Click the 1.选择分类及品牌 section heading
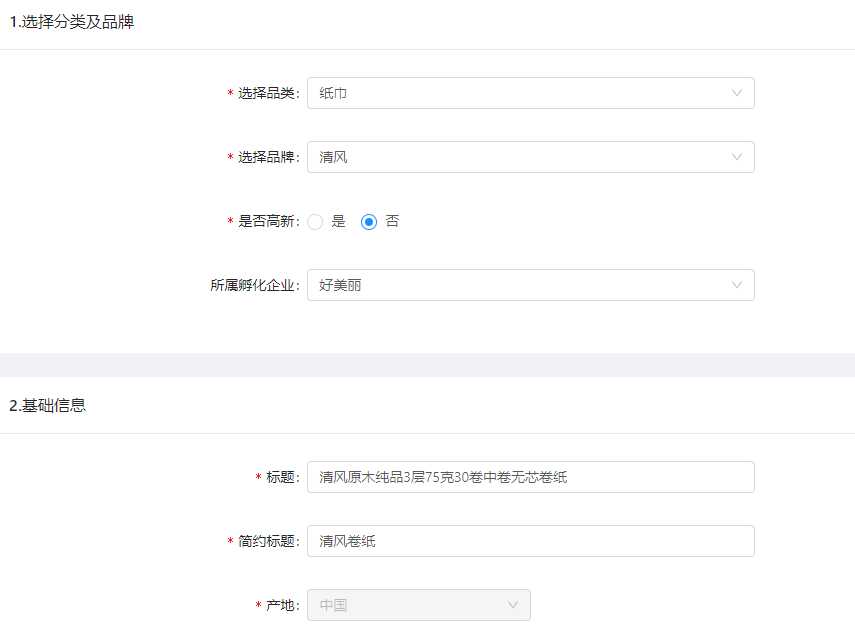The image size is (855, 633). [x=72, y=23]
